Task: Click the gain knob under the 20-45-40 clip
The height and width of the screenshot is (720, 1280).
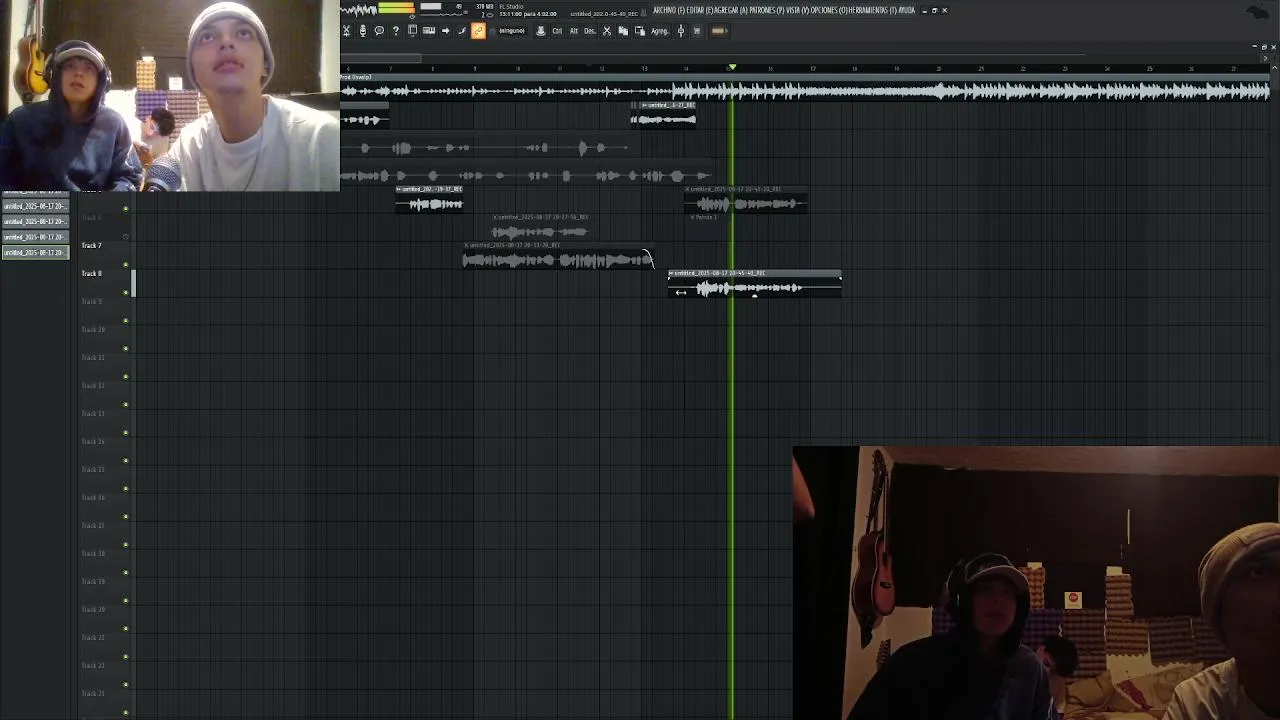Action: click(x=754, y=295)
